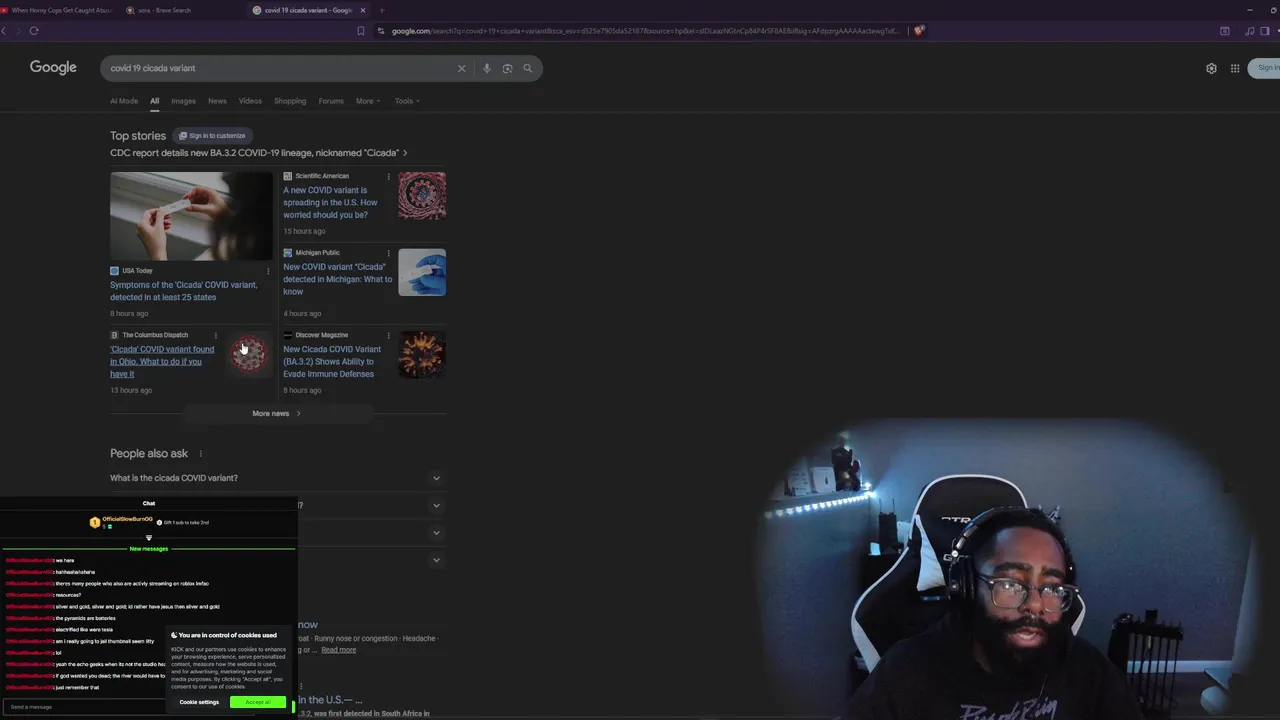
Task: Click the browser address bar URL
Action: [645, 31]
